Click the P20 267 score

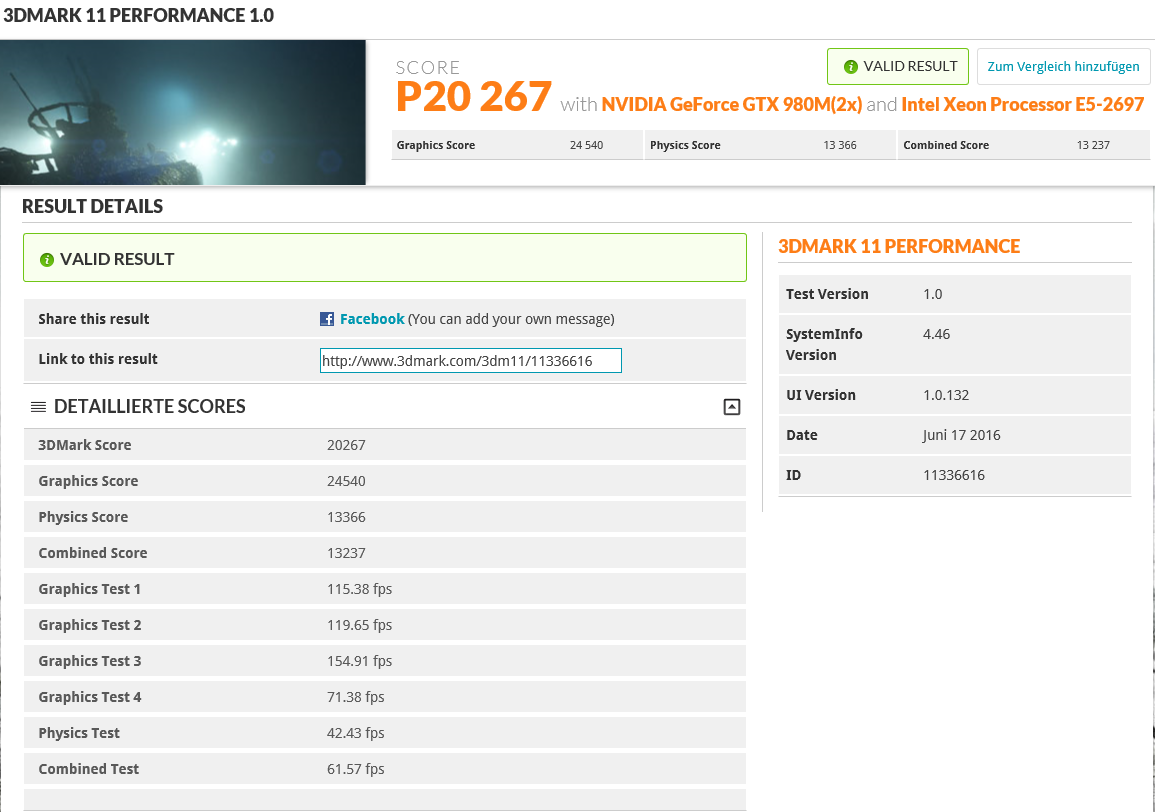474,97
